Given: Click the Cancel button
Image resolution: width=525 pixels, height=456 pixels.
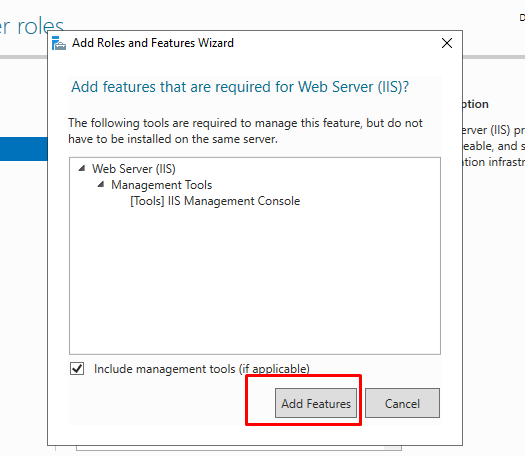Looking at the screenshot, I should pyautogui.click(x=402, y=403).
